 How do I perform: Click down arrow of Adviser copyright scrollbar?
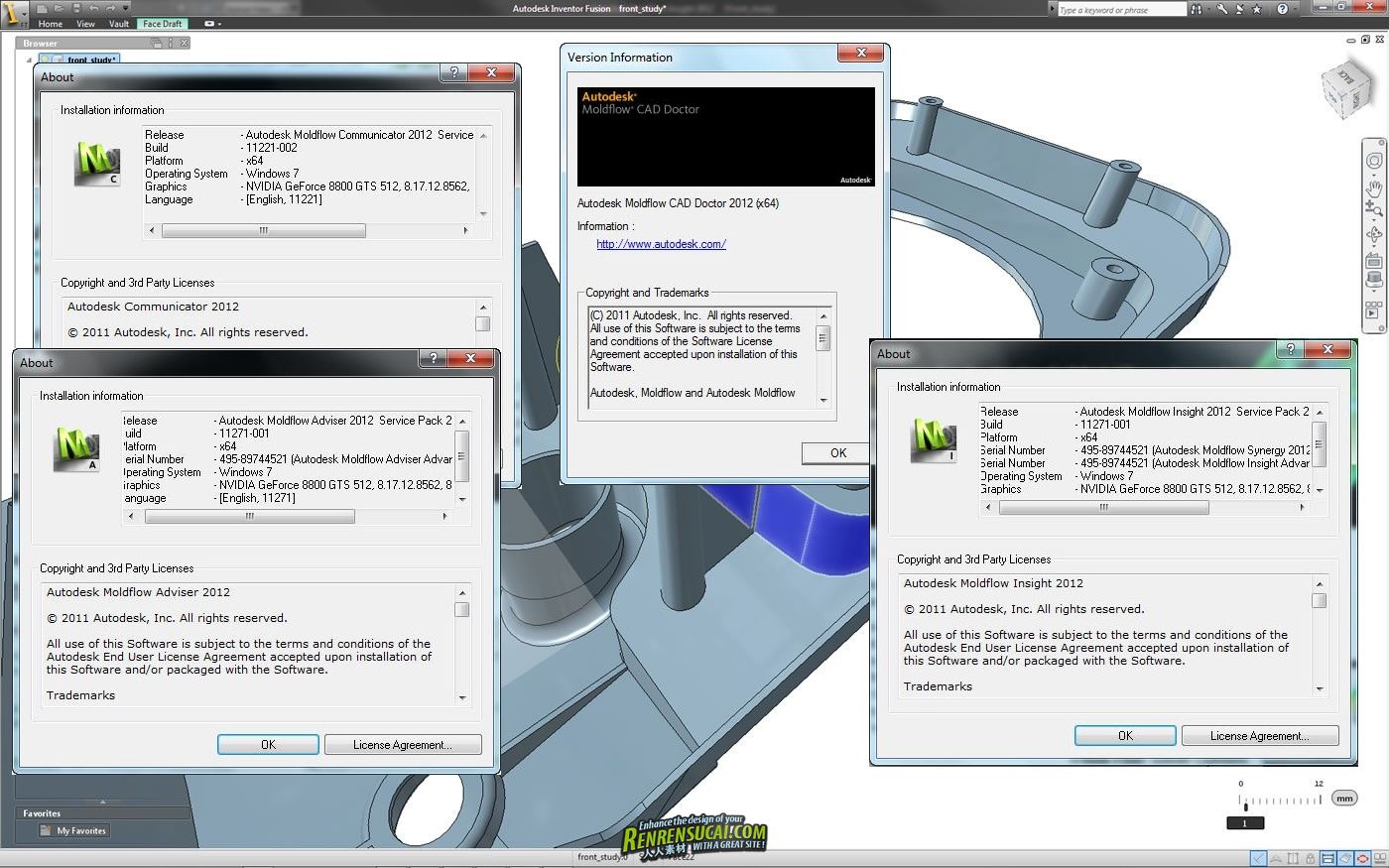pyautogui.click(x=462, y=698)
